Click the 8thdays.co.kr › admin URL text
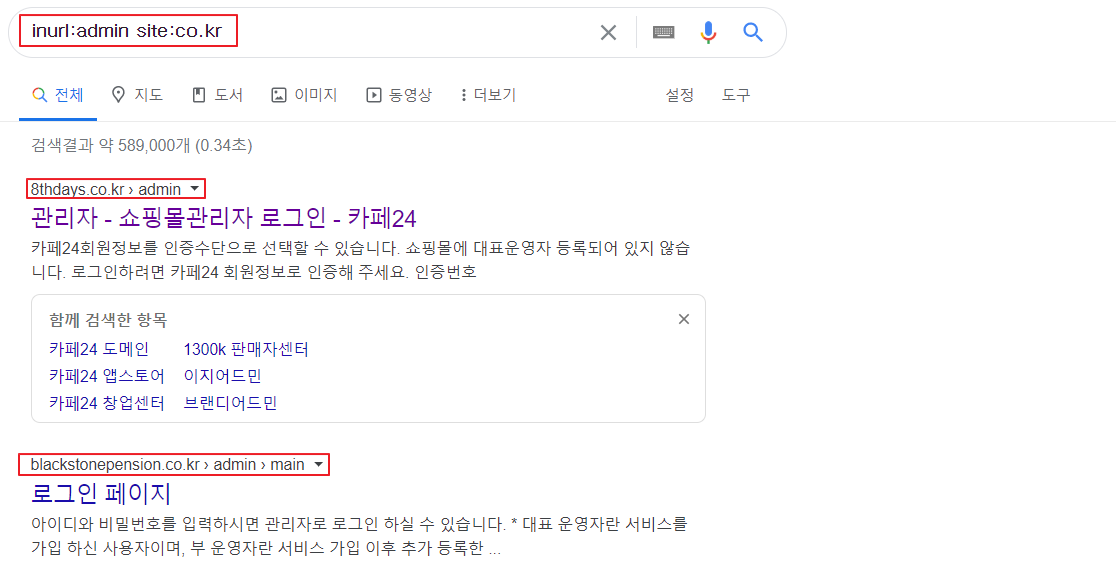The height and width of the screenshot is (581, 1116). (x=105, y=189)
